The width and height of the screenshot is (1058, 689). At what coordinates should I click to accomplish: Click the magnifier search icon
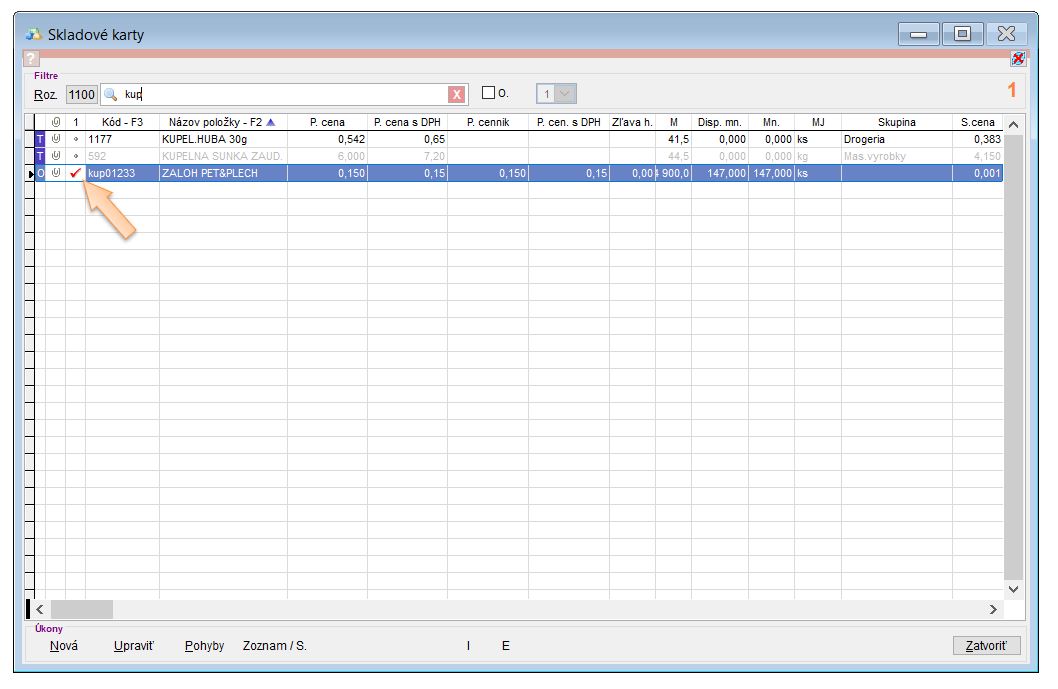111,94
